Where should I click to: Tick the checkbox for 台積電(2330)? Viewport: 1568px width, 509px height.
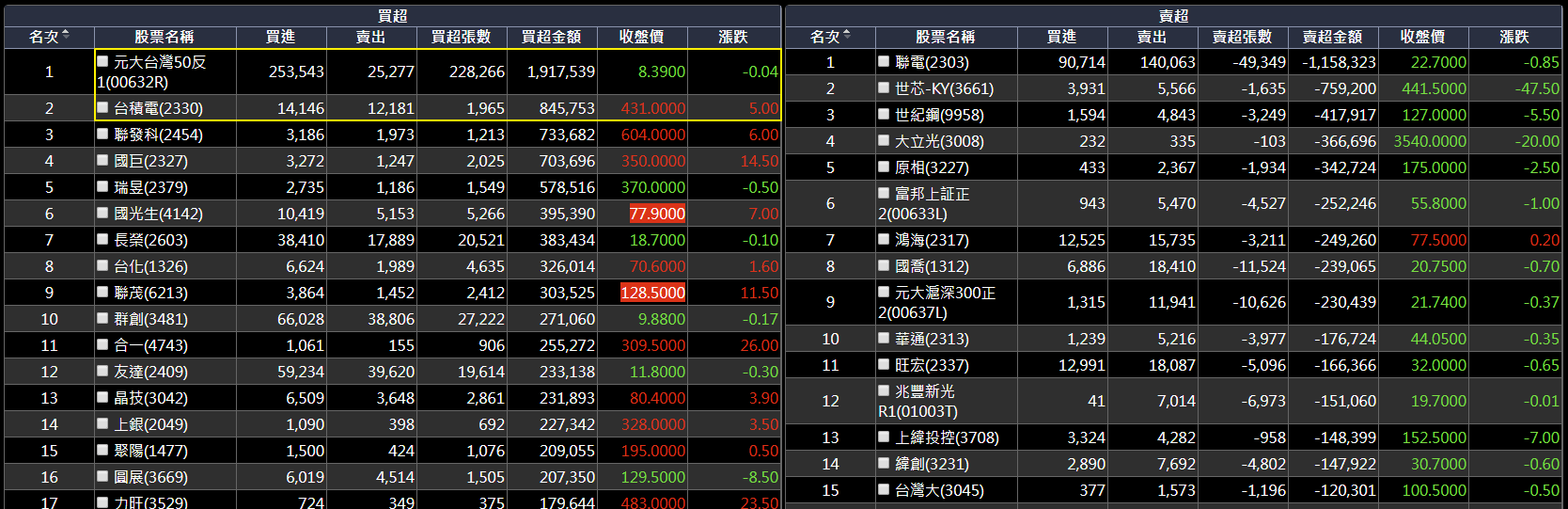(x=103, y=108)
